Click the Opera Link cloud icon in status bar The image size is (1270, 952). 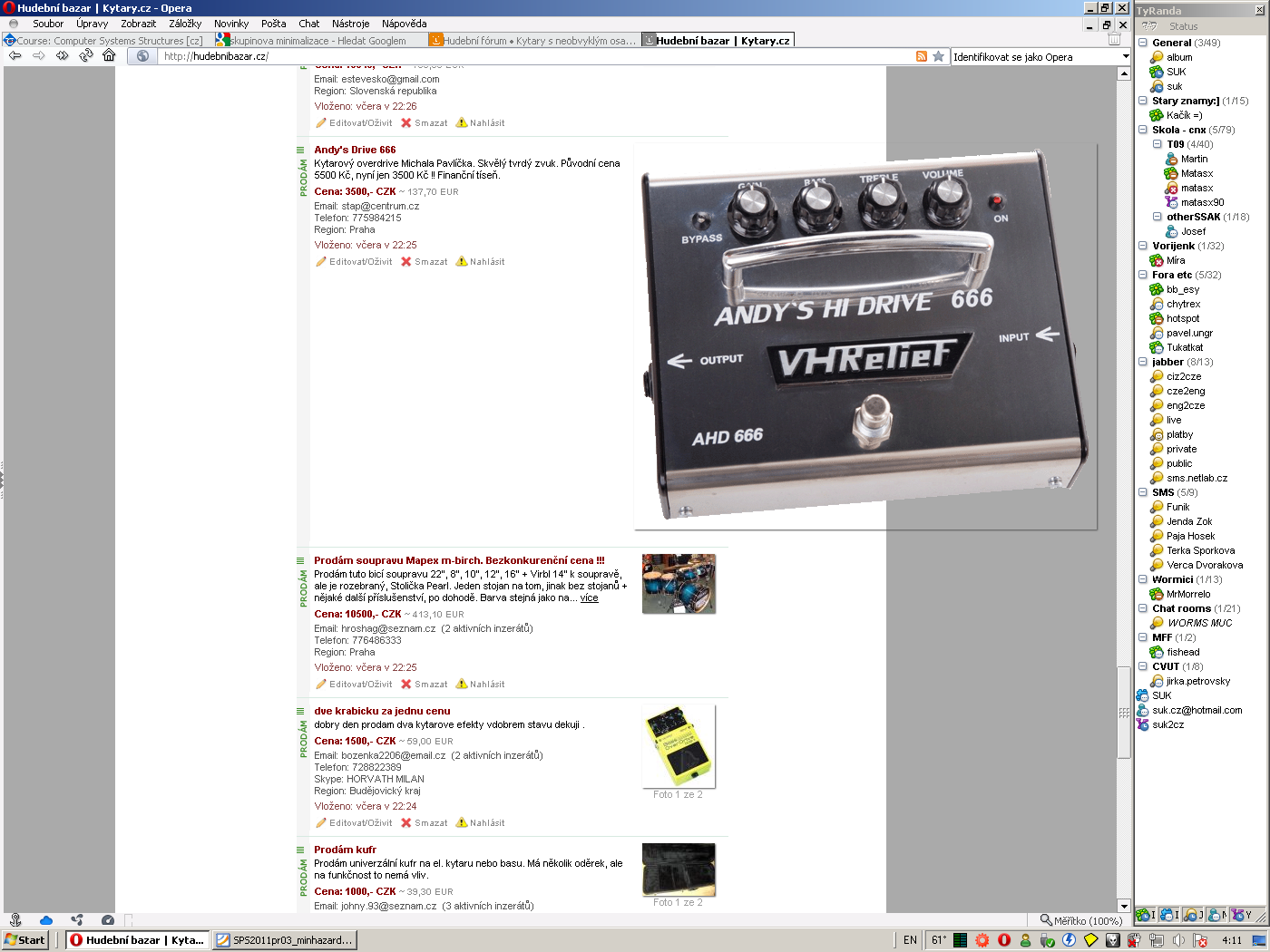coord(46,920)
